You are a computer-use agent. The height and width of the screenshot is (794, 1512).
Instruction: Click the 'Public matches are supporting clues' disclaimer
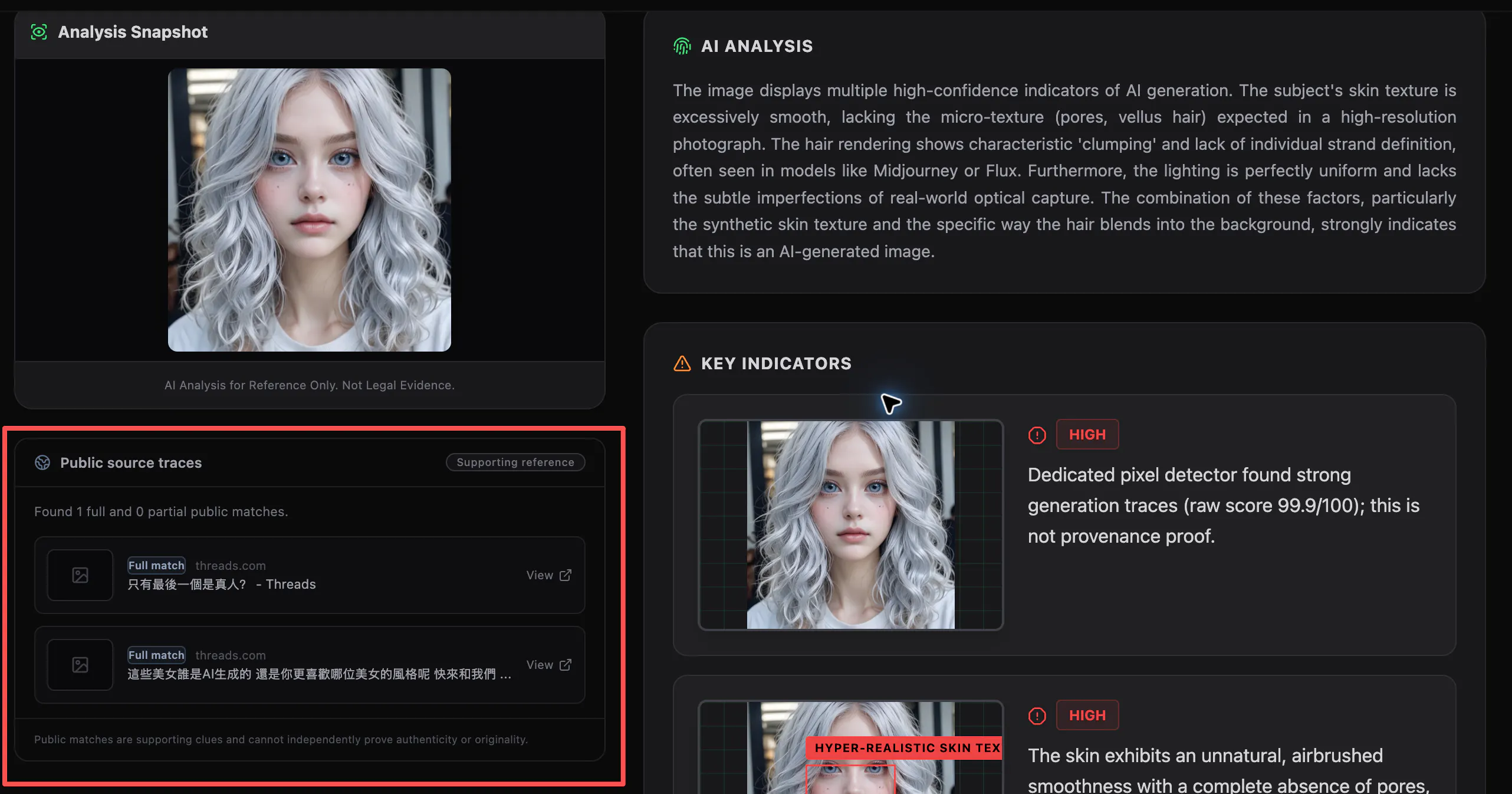pos(281,739)
